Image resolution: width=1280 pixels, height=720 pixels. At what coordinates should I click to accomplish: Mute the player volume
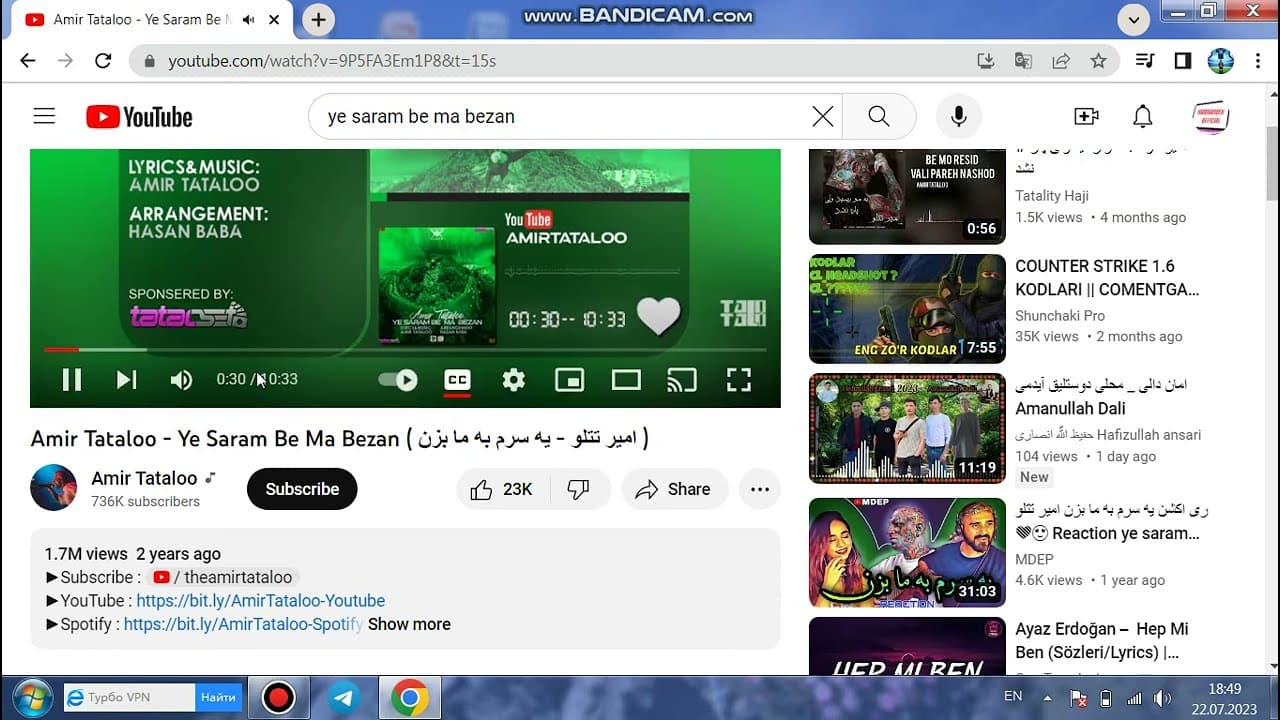tap(181, 379)
